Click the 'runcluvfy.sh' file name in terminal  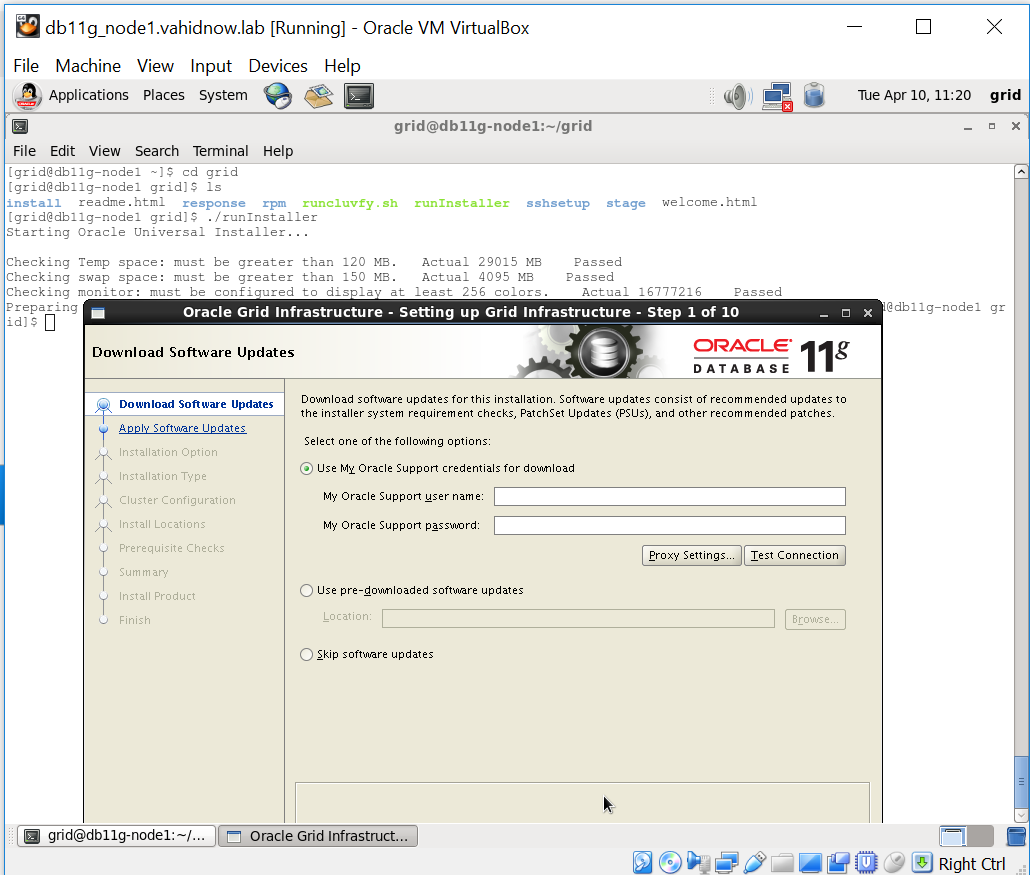[x=350, y=203]
